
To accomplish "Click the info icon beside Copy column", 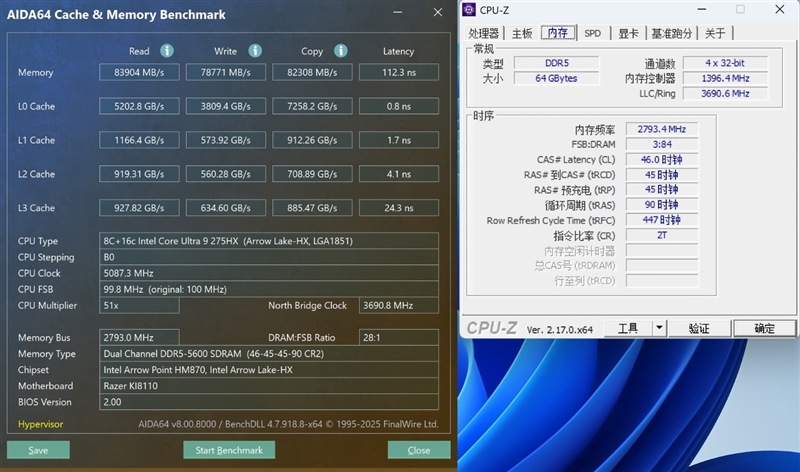I will (341, 51).
